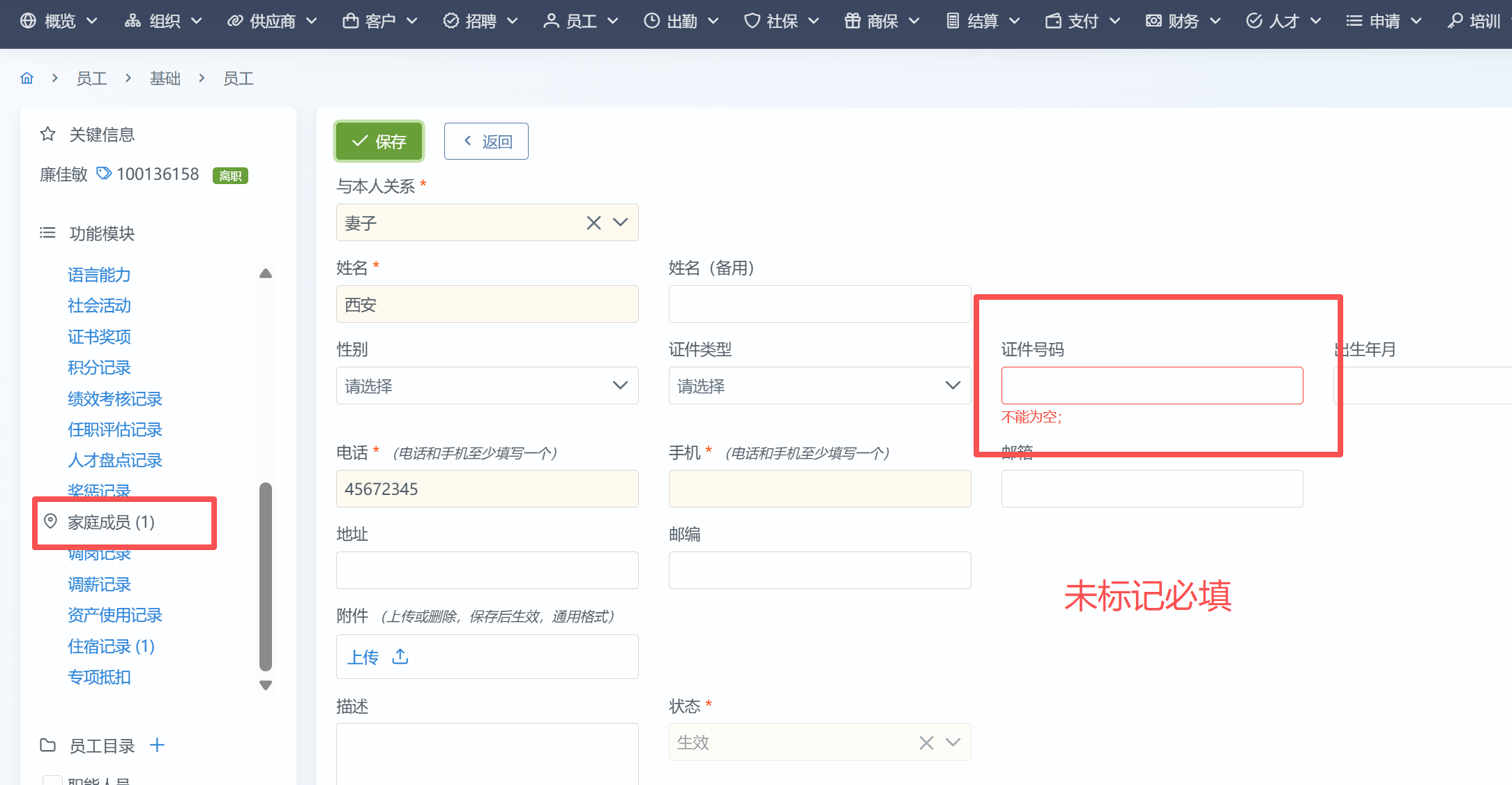This screenshot has height=785, width=1512.
Task: Click the folder icon beside 员工目录
Action: tap(47, 745)
